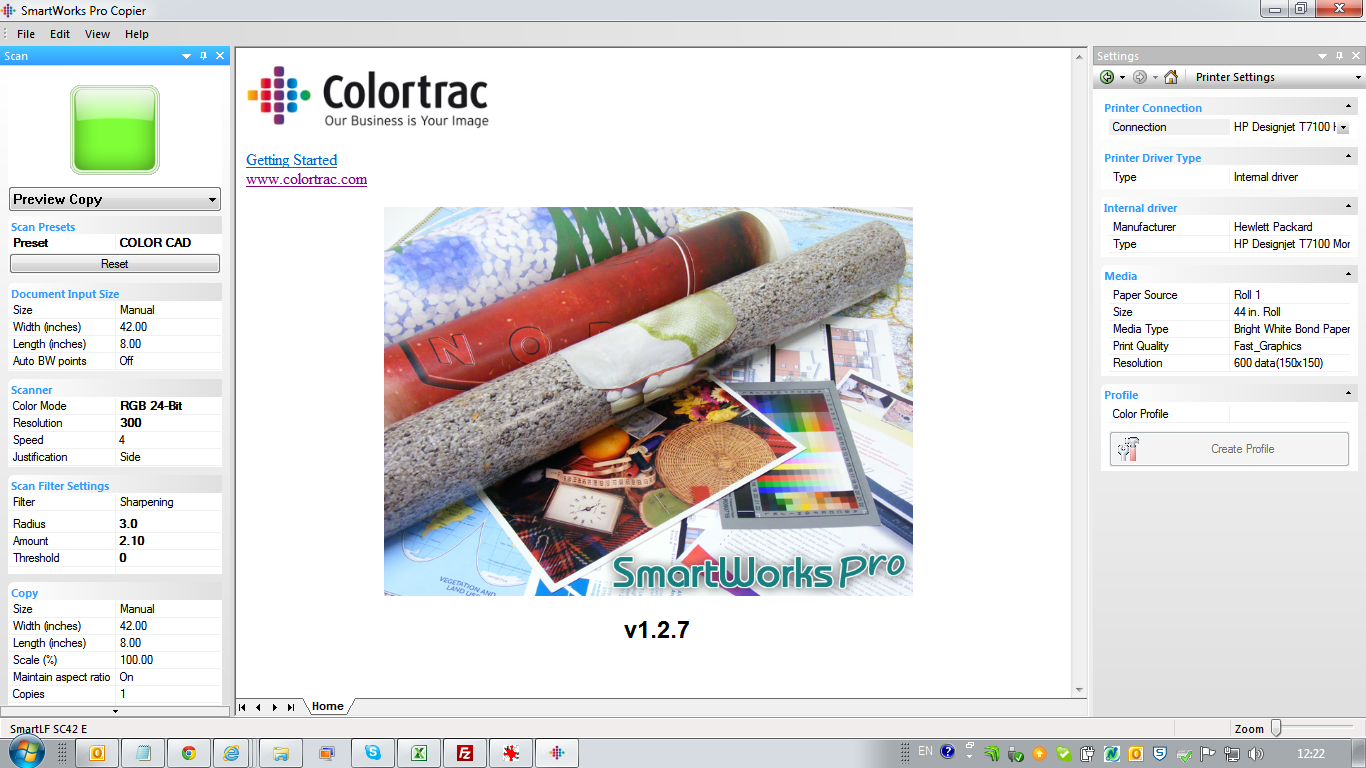The width and height of the screenshot is (1366, 768).
Task: Adjust the Zoom slider in status bar
Action: (1276, 729)
